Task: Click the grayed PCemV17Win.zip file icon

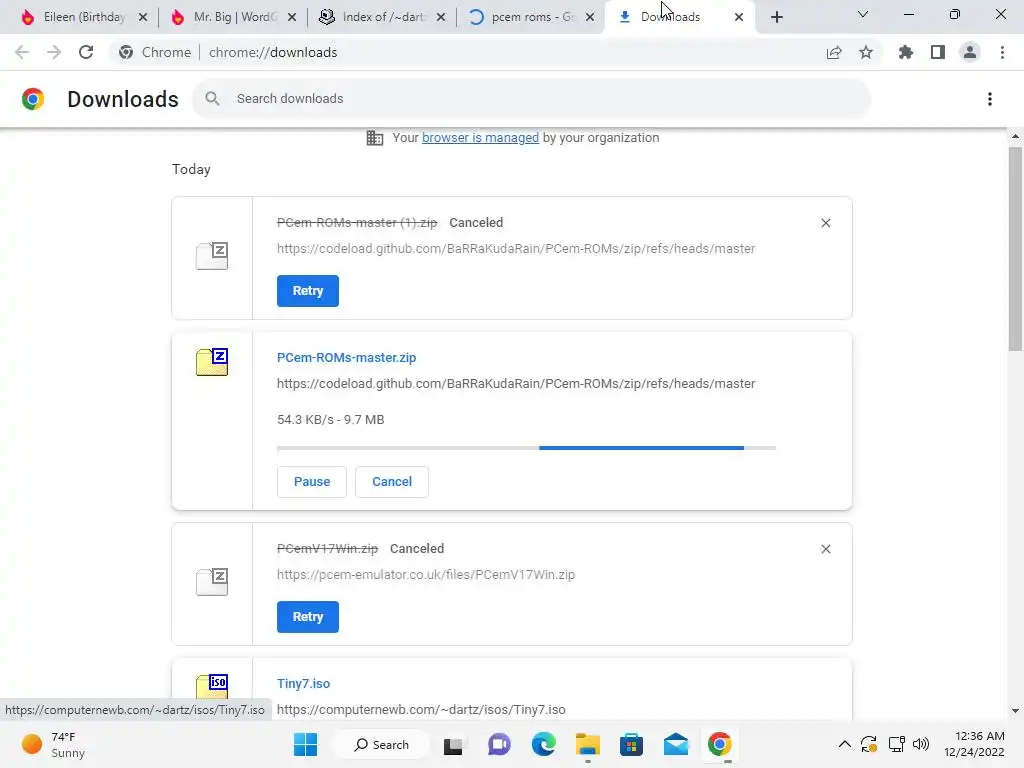Action: (x=212, y=581)
